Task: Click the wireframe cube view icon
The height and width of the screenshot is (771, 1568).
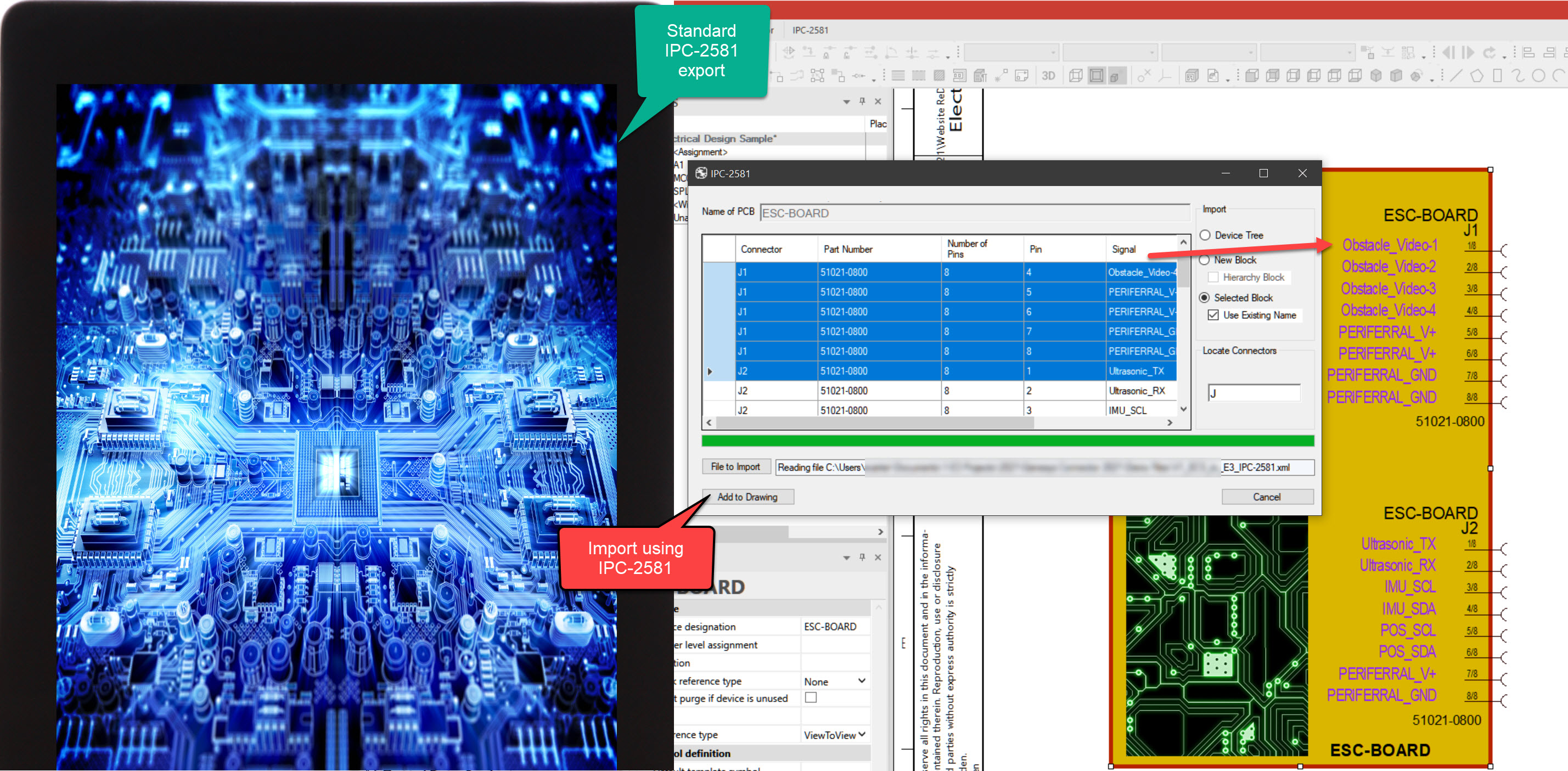Action: (x=1076, y=76)
